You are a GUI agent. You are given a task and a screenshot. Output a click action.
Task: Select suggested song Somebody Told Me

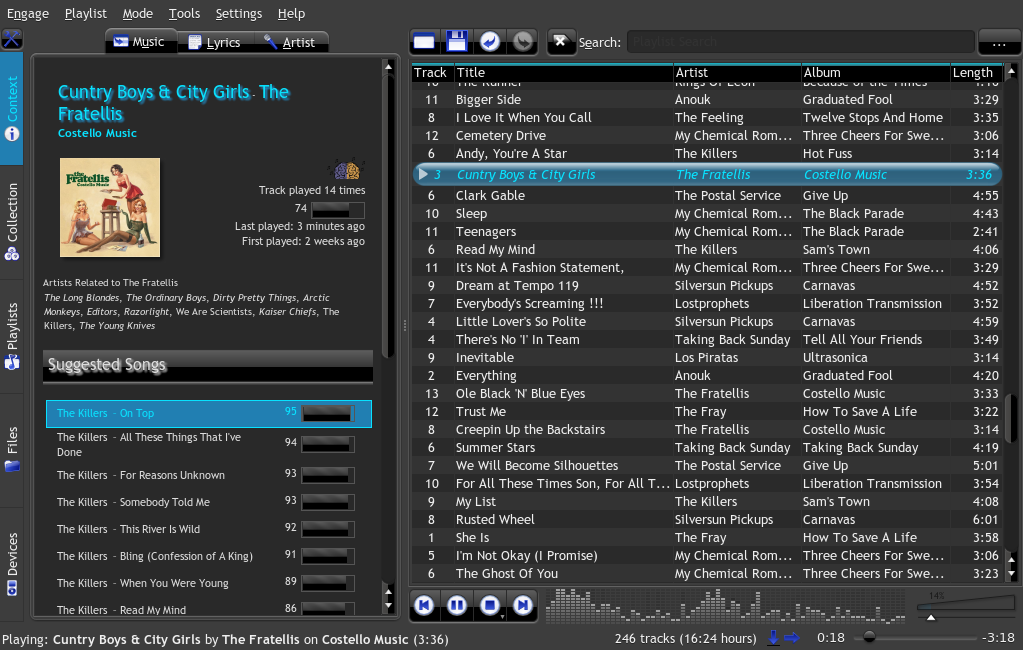(209, 502)
